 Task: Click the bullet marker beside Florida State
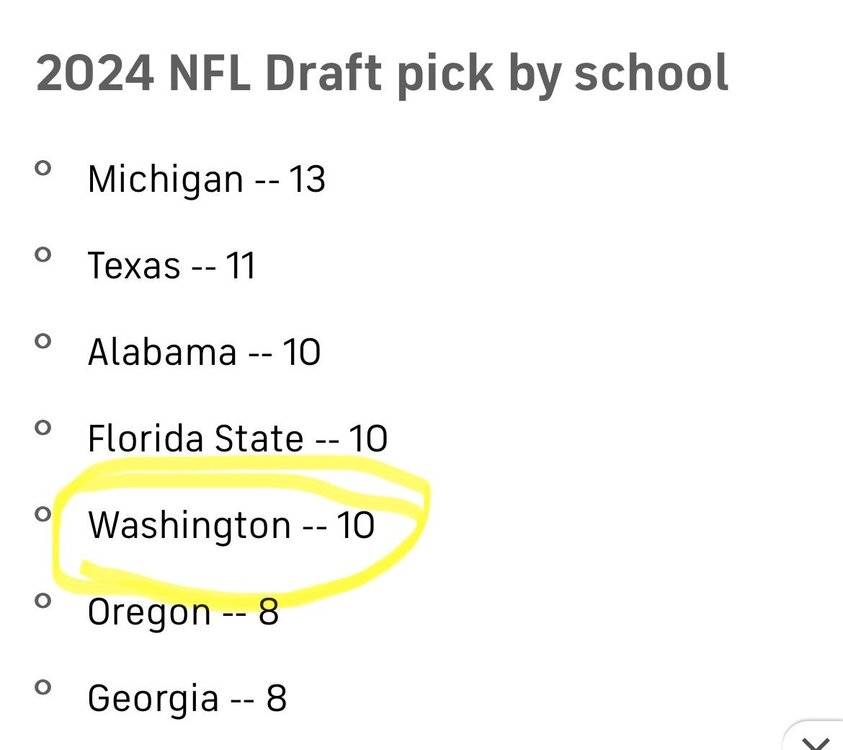coord(42,428)
